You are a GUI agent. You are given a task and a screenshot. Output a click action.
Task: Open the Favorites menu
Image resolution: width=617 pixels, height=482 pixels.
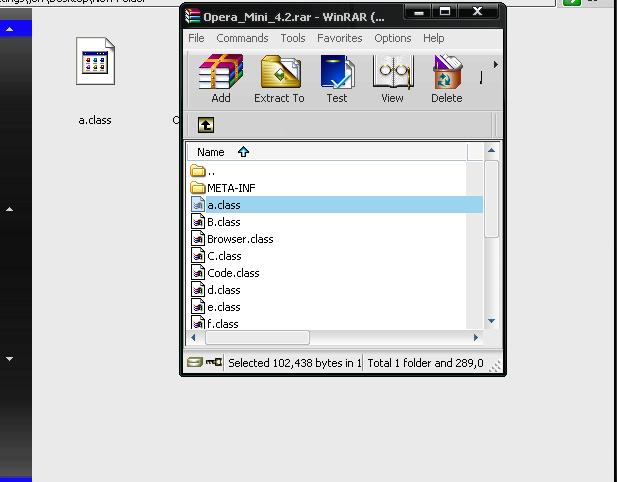click(340, 38)
